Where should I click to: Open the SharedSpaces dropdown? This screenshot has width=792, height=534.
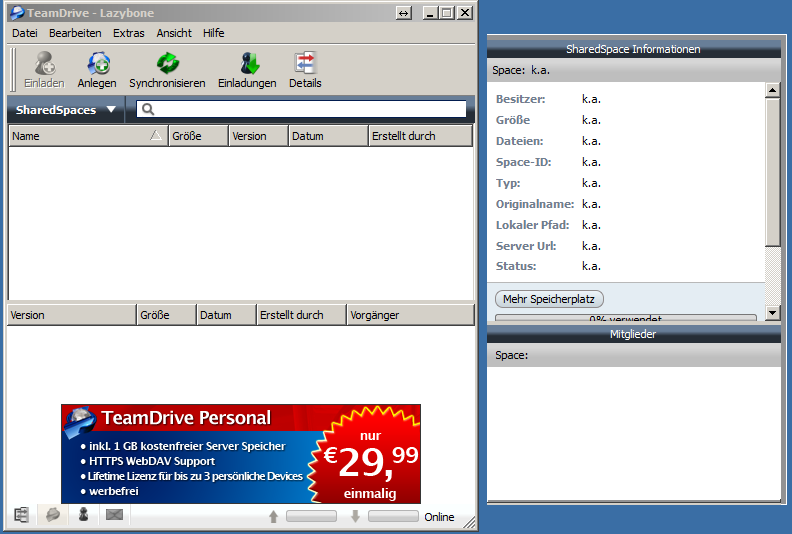(x=66, y=110)
